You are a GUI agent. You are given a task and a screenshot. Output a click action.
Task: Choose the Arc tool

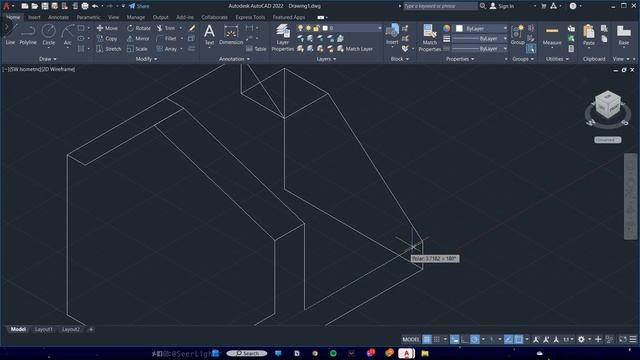[x=67, y=34]
